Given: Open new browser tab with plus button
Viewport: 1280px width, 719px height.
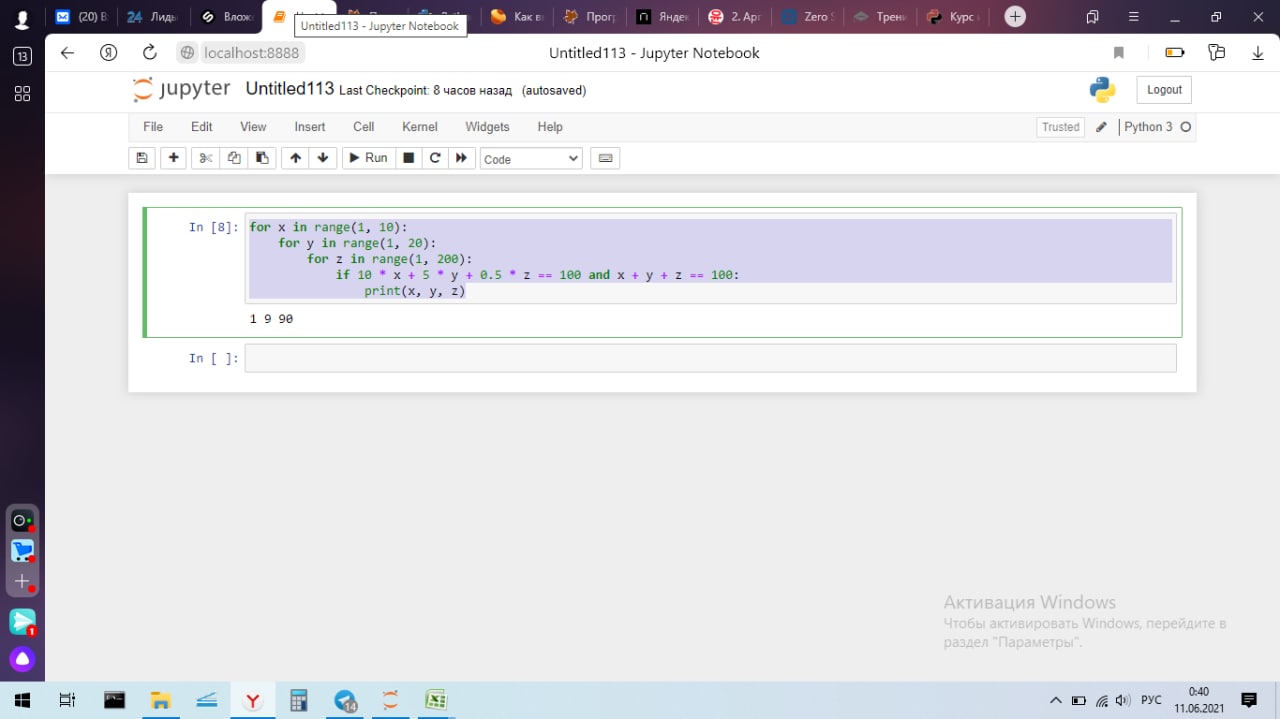Looking at the screenshot, I should pos(1015,17).
